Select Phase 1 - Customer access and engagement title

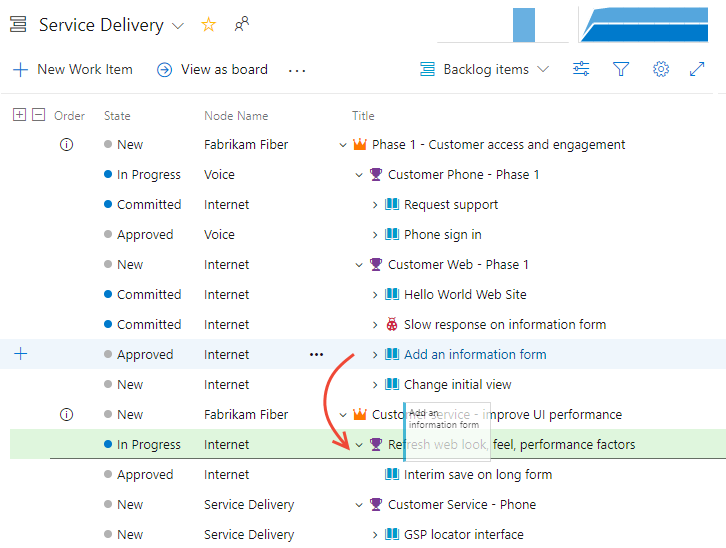click(499, 145)
